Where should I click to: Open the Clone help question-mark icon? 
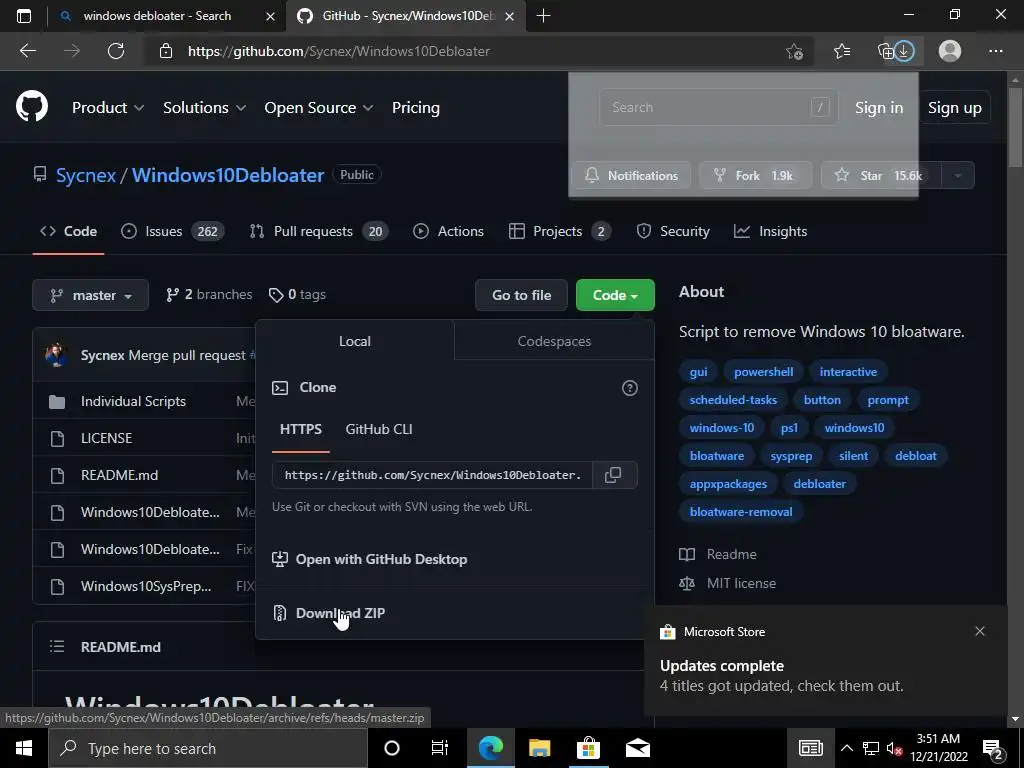[630, 388]
